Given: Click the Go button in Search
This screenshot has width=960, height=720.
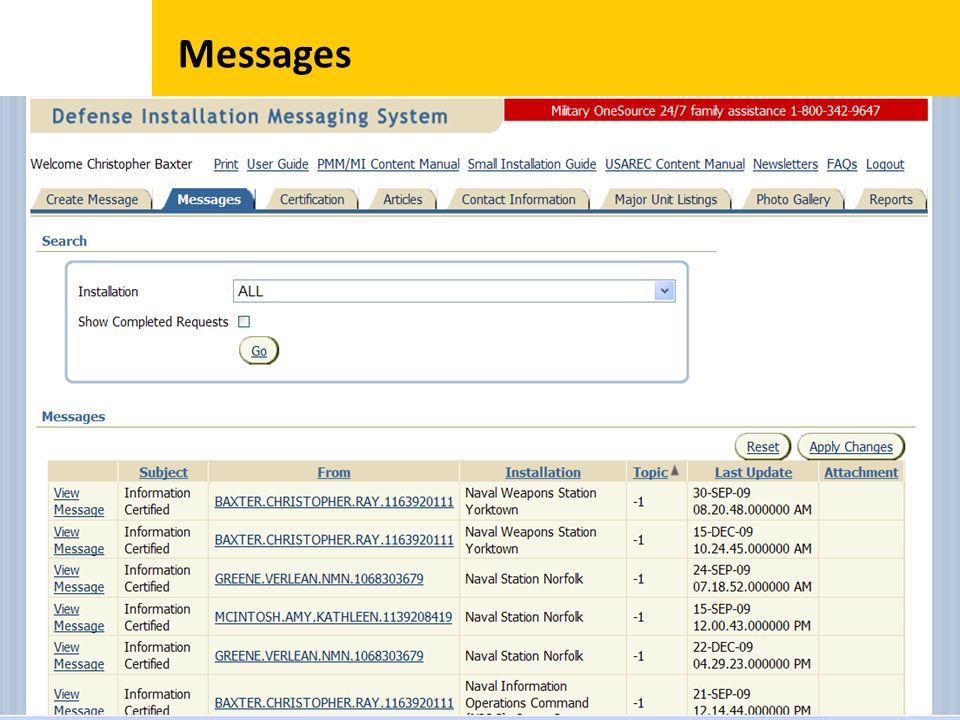Looking at the screenshot, I should coord(259,351).
